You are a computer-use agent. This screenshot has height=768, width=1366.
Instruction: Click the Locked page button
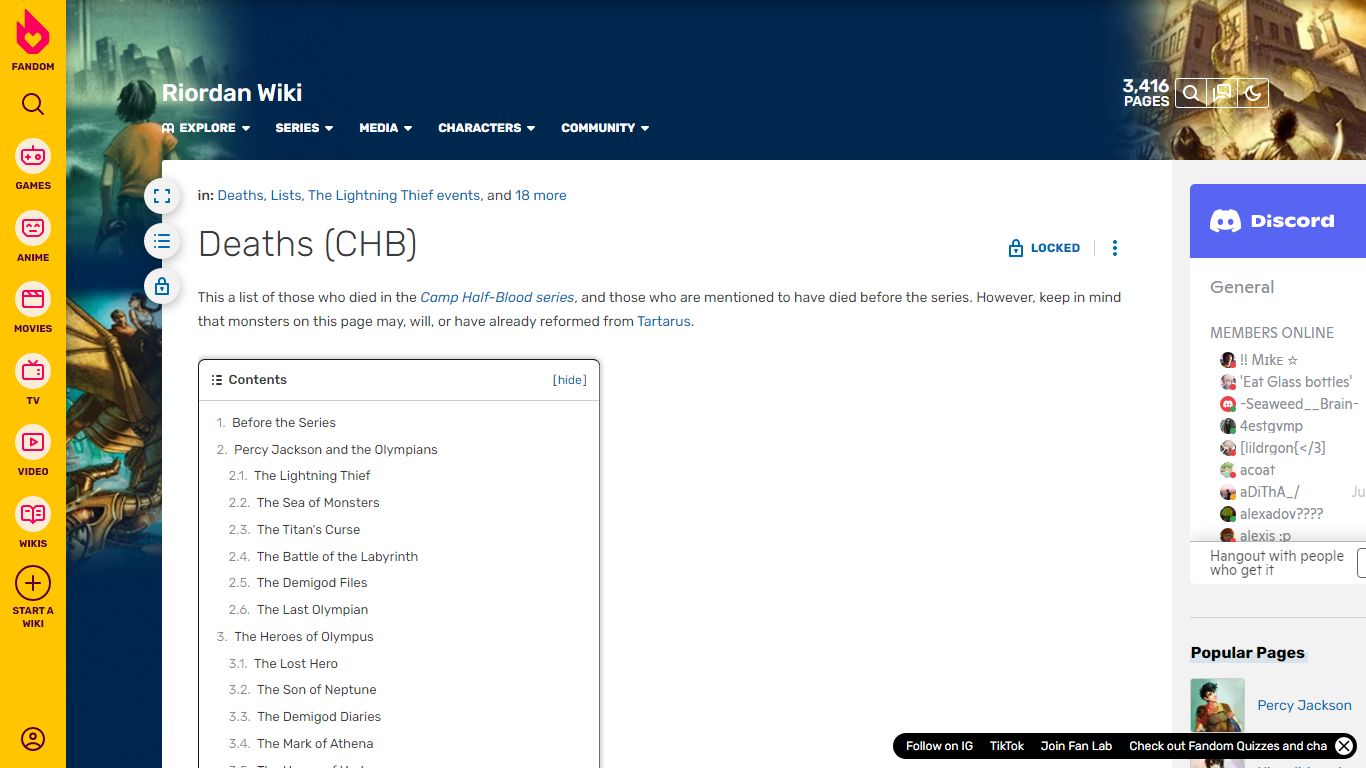[x=1044, y=248]
